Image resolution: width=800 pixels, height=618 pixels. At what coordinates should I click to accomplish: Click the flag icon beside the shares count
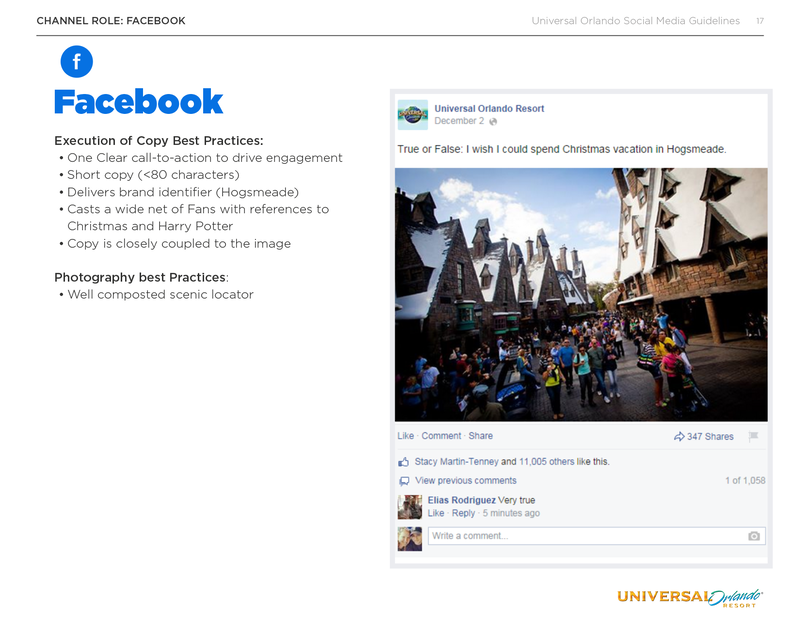[753, 436]
